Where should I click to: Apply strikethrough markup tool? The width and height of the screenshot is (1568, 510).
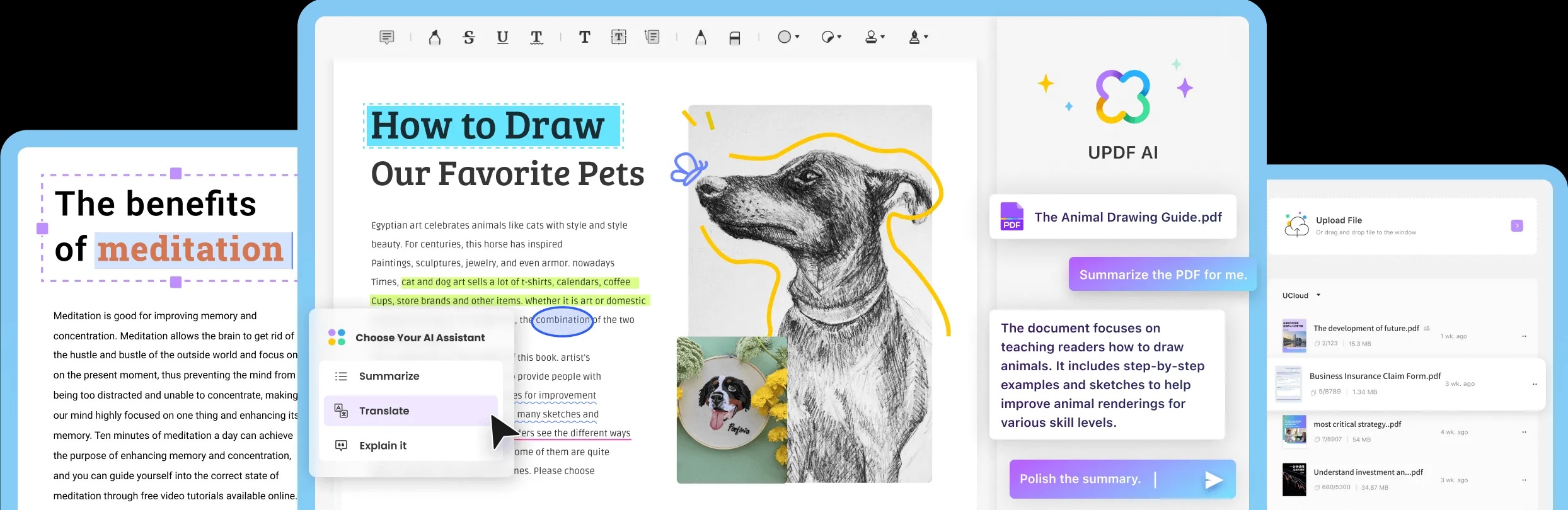(x=468, y=38)
